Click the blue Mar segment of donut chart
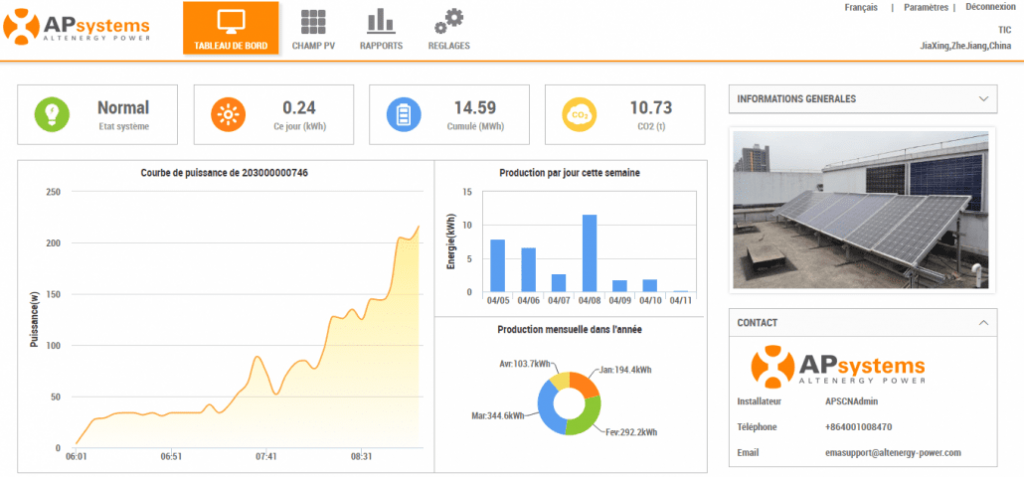Image resolution: width=1024 pixels, height=477 pixels. click(546, 405)
